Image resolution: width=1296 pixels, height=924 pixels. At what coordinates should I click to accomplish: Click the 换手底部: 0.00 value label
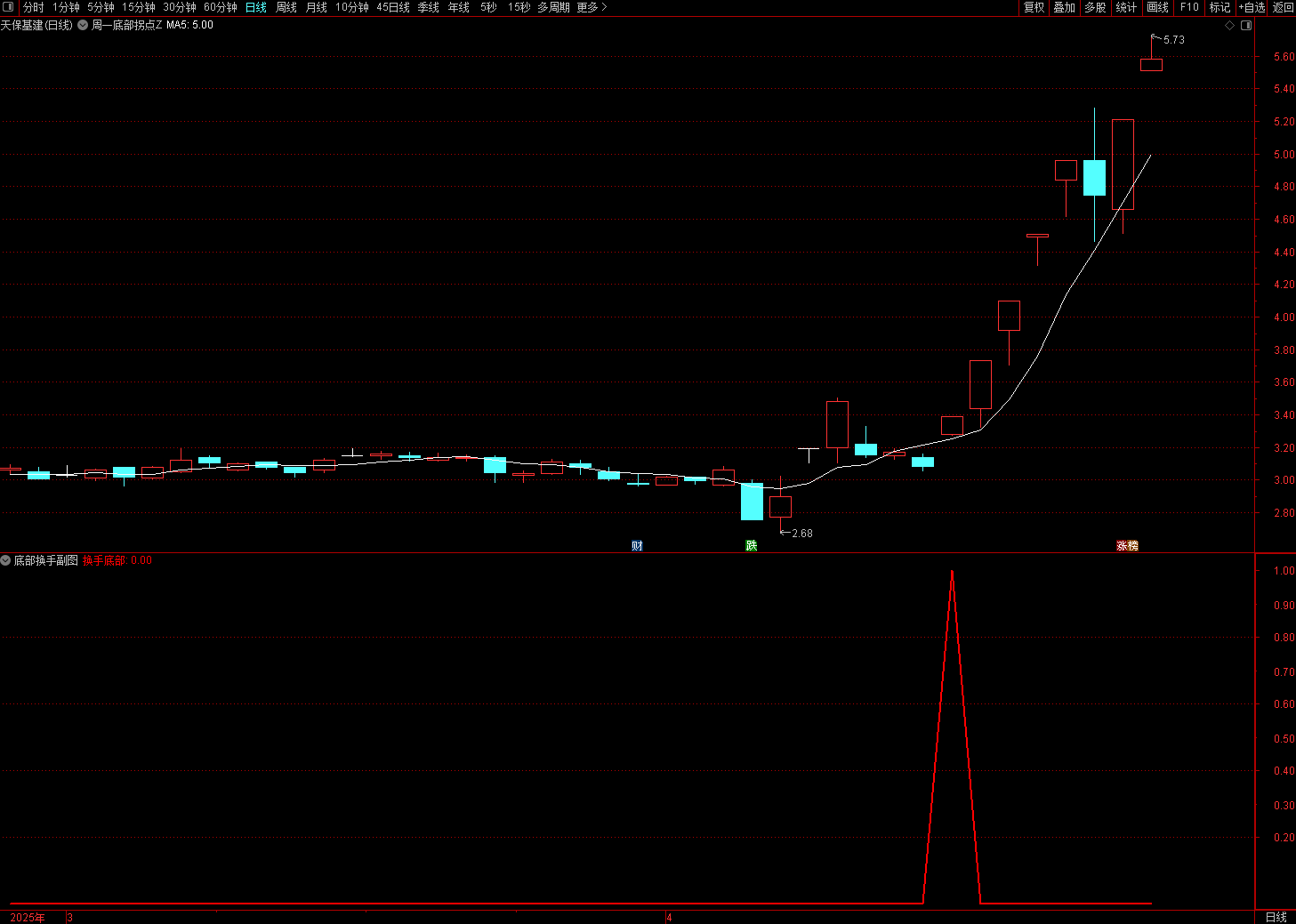(x=117, y=560)
